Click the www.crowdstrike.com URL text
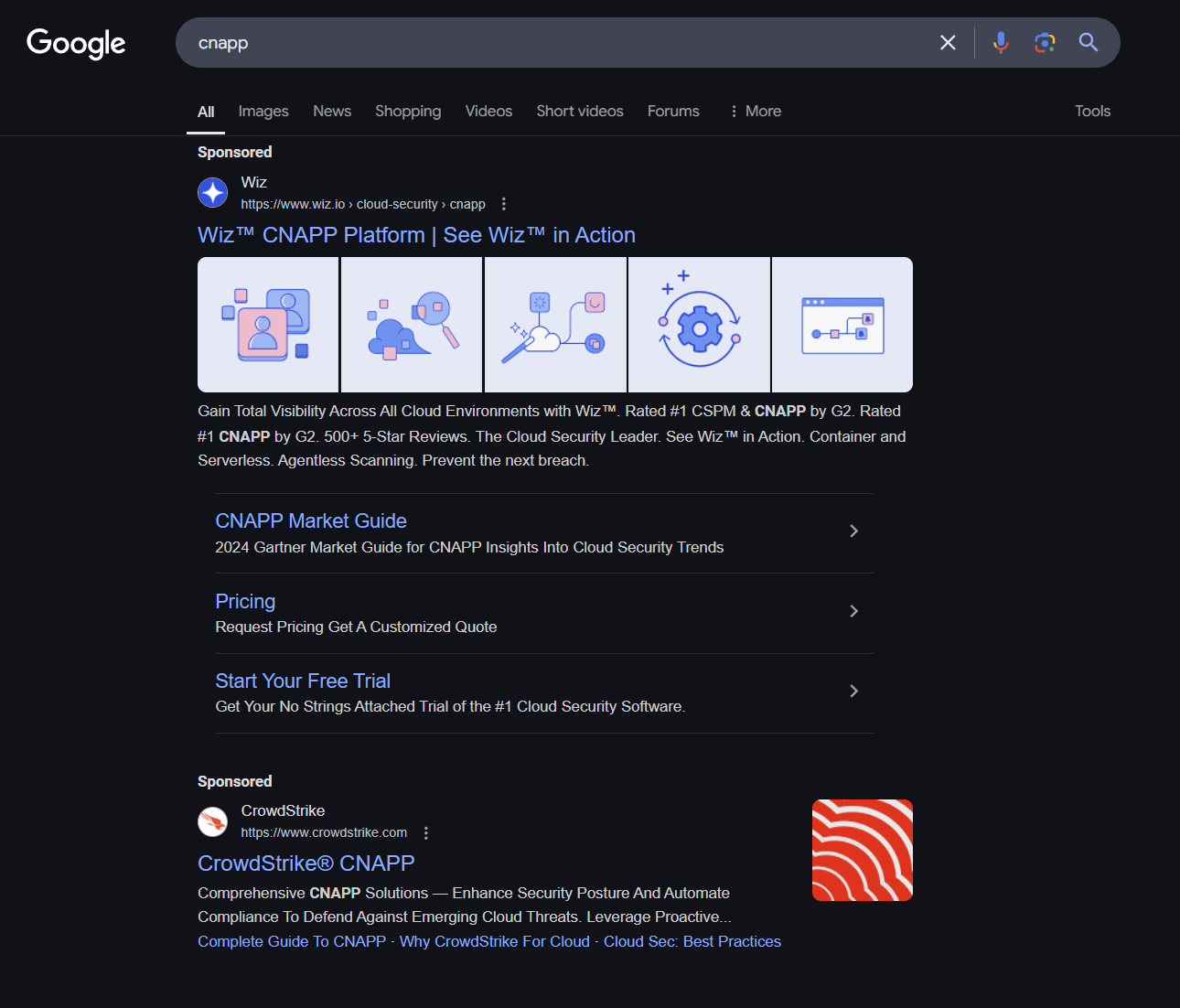This screenshot has height=1008, width=1180. pos(324,832)
